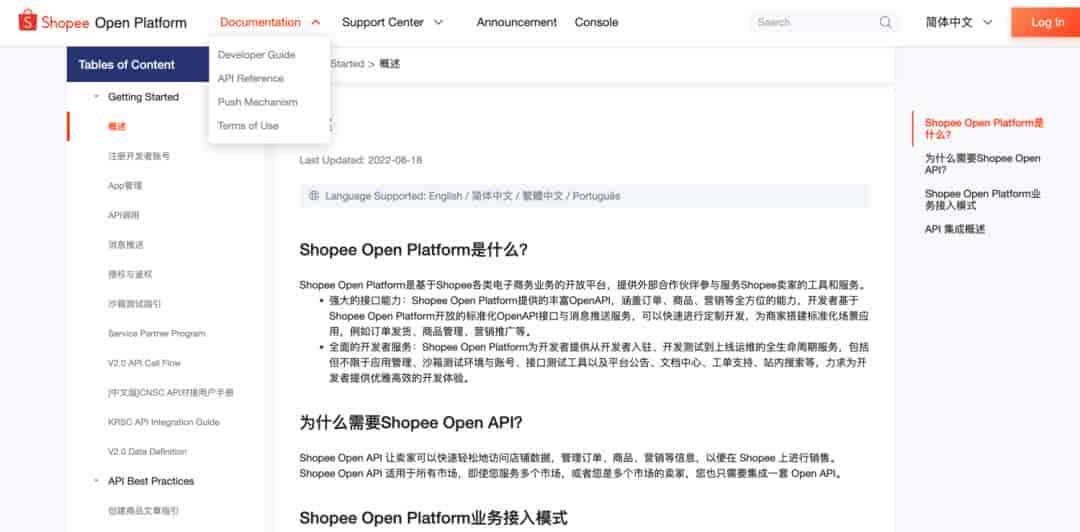
Task: Click the globe icon beside Language Supported
Action: [x=314, y=196]
